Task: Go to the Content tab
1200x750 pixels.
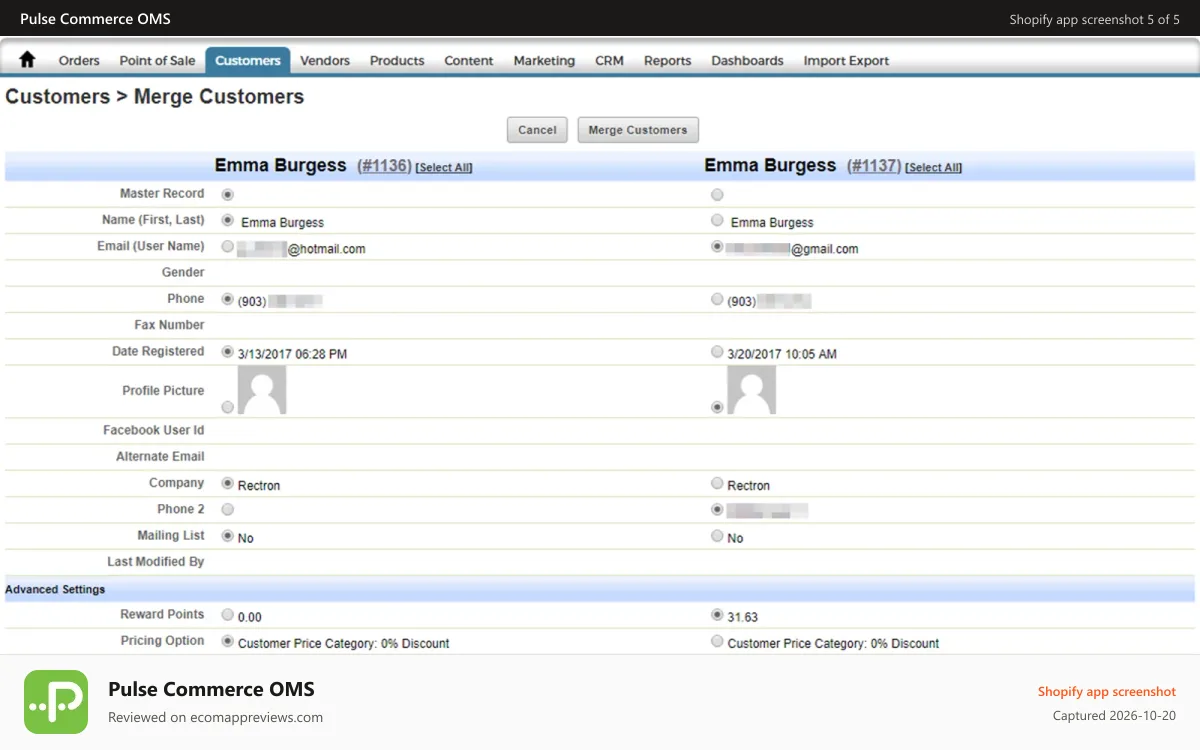Action: (469, 61)
